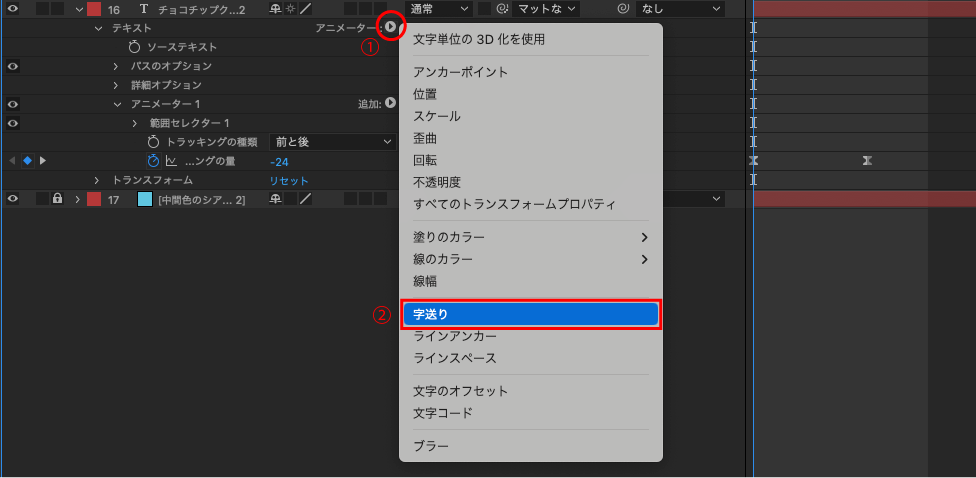The height and width of the screenshot is (478, 976).
Task: Toggle the 範囲セレクター 1 eye icon
Action: [x=12, y=123]
